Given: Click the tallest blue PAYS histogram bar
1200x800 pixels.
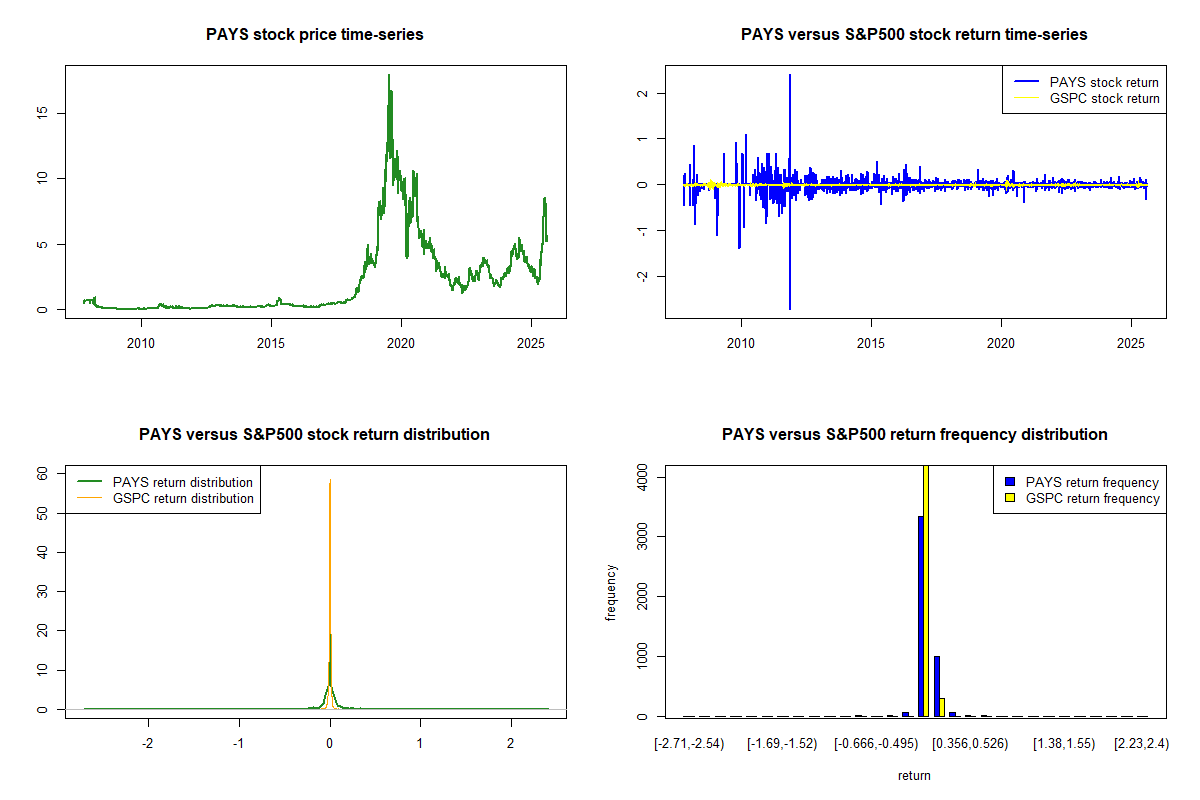Looking at the screenshot, I should (920, 615).
